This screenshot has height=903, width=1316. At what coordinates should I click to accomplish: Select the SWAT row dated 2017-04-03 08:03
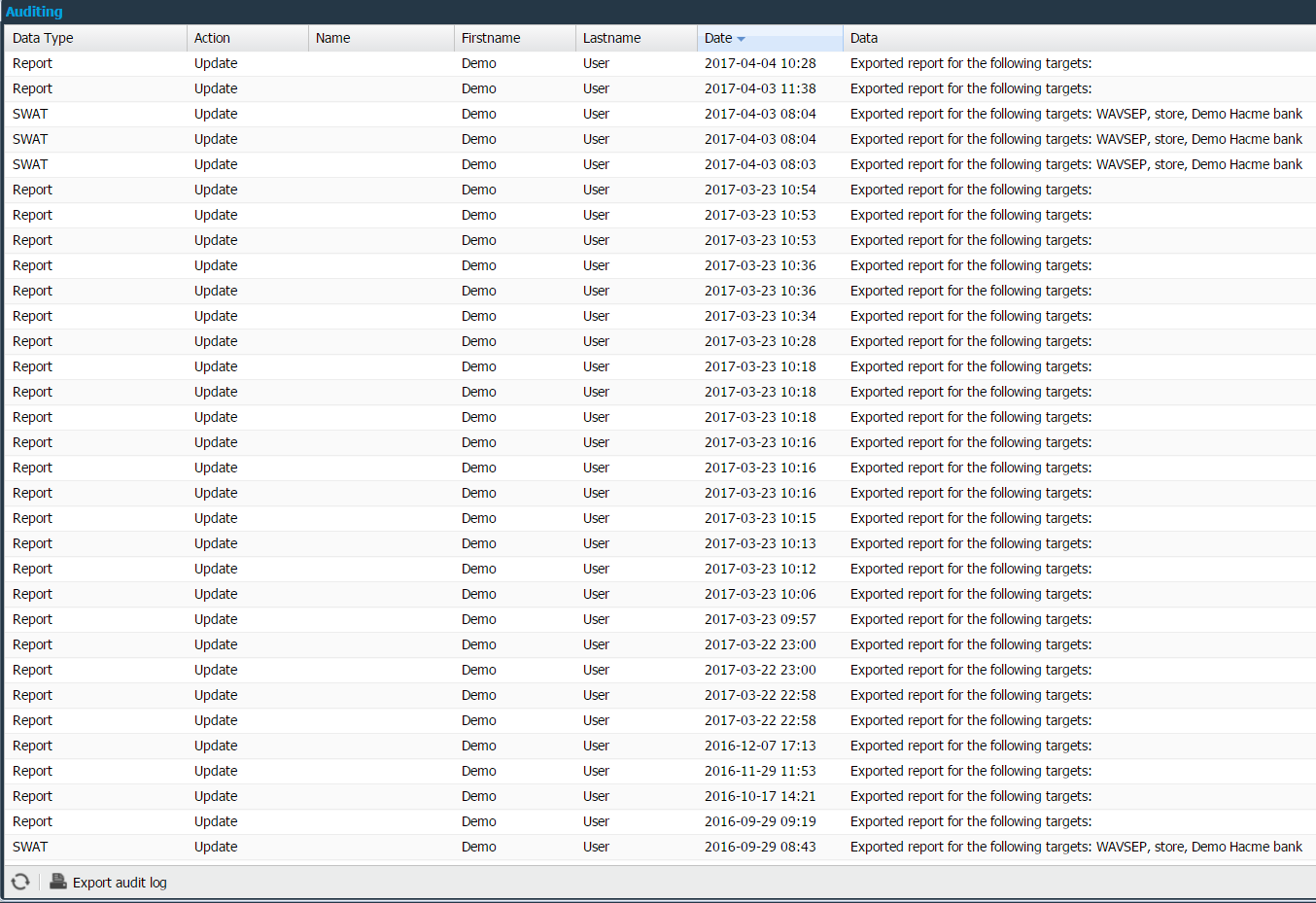759,164
